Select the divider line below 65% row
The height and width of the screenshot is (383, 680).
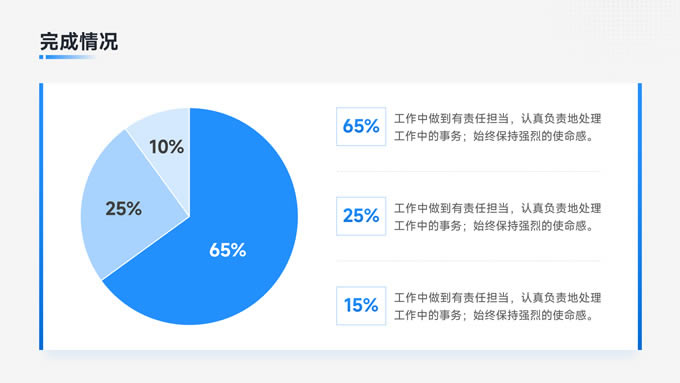tap(468, 171)
